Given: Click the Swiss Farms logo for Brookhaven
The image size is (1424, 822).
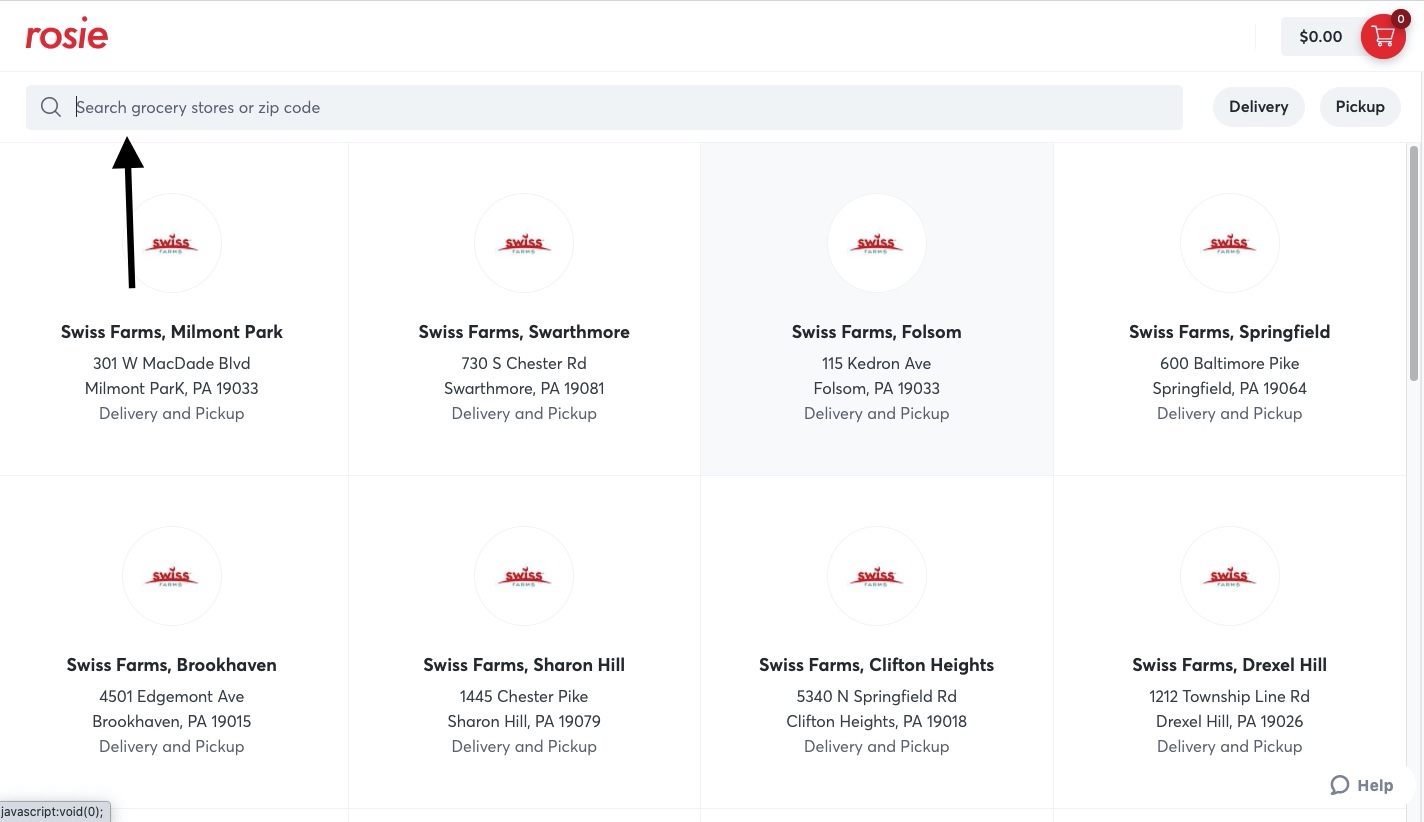Looking at the screenshot, I should [172, 576].
